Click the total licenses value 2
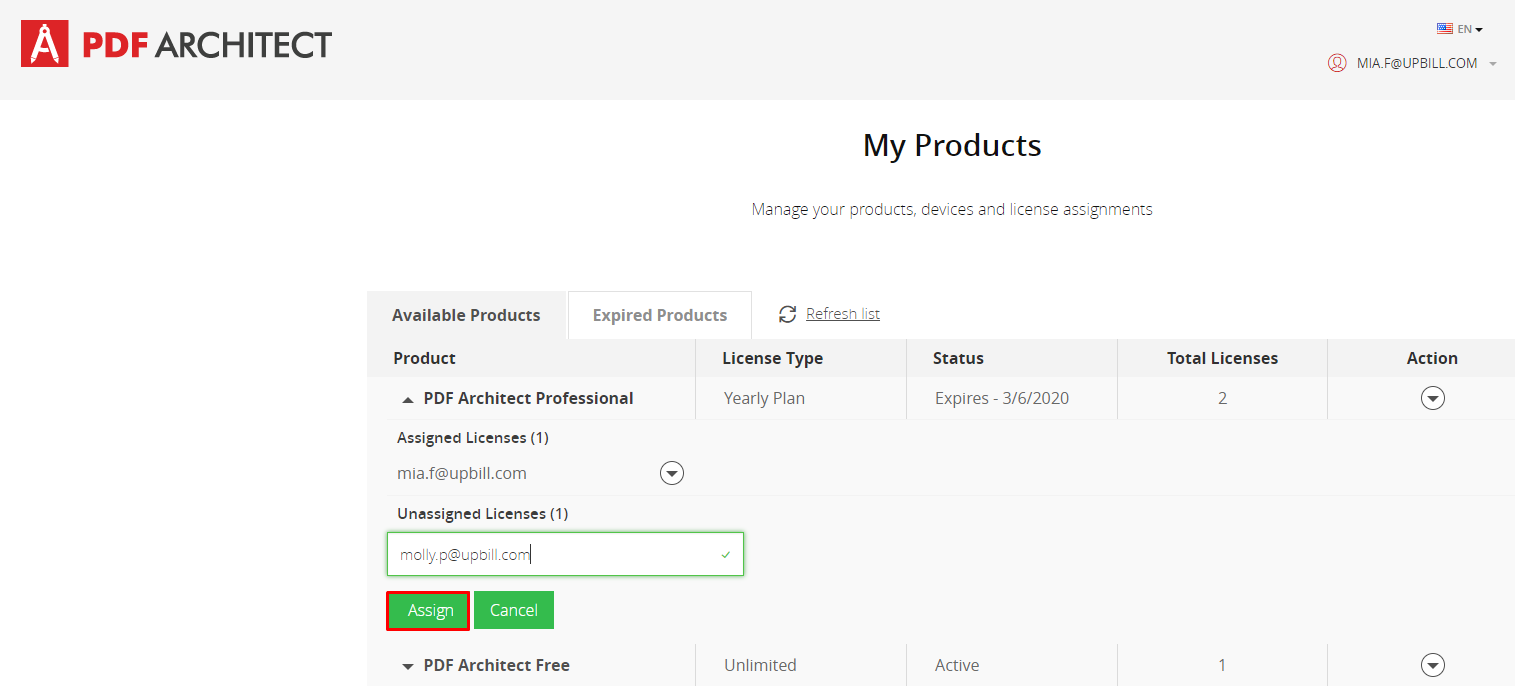The image size is (1515, 693). click(x=1222, y=398)
